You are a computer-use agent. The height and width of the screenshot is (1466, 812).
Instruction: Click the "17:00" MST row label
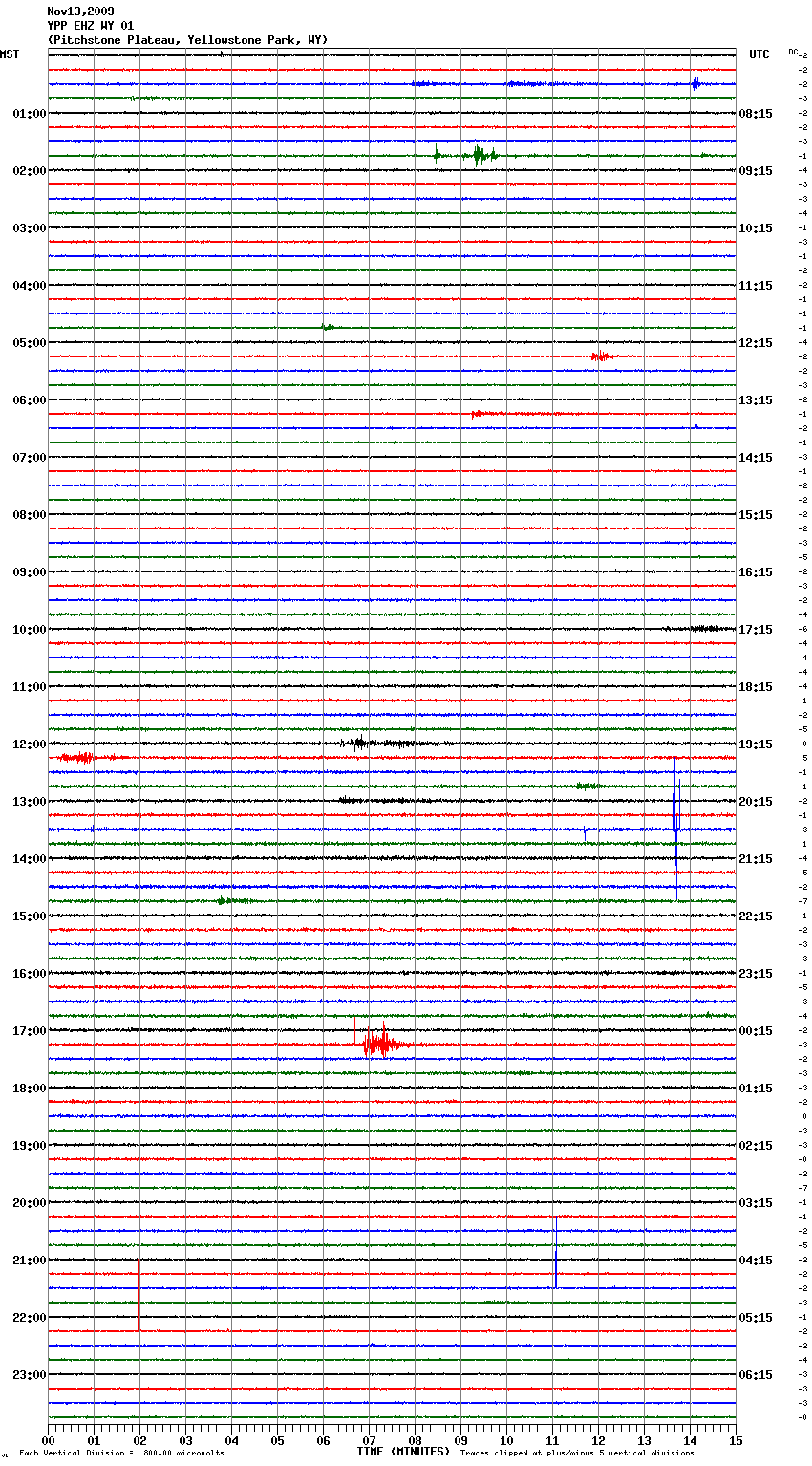(x=30, y=1031)
